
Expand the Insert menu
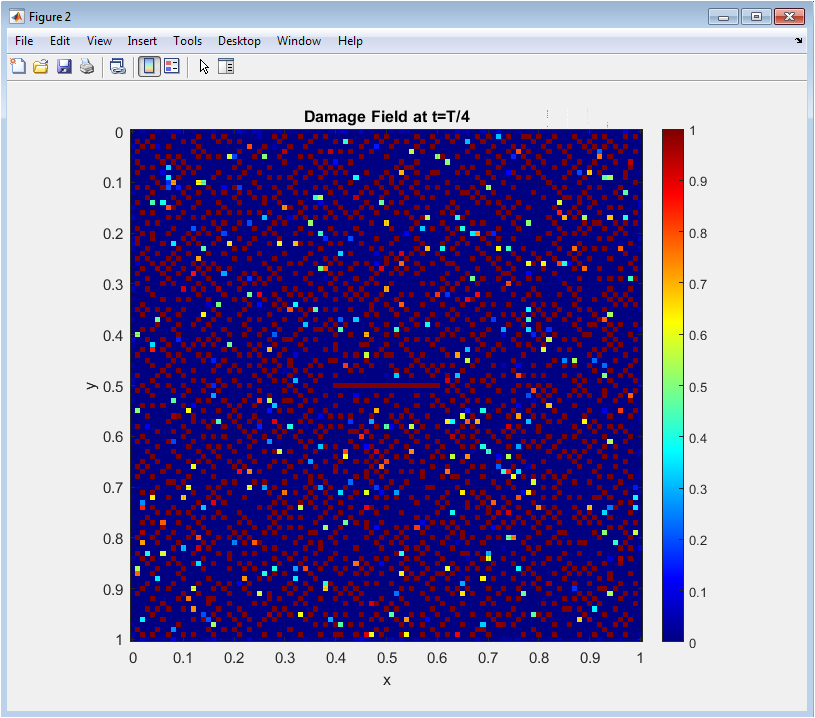pyautogui.click(x=142, y=41)
